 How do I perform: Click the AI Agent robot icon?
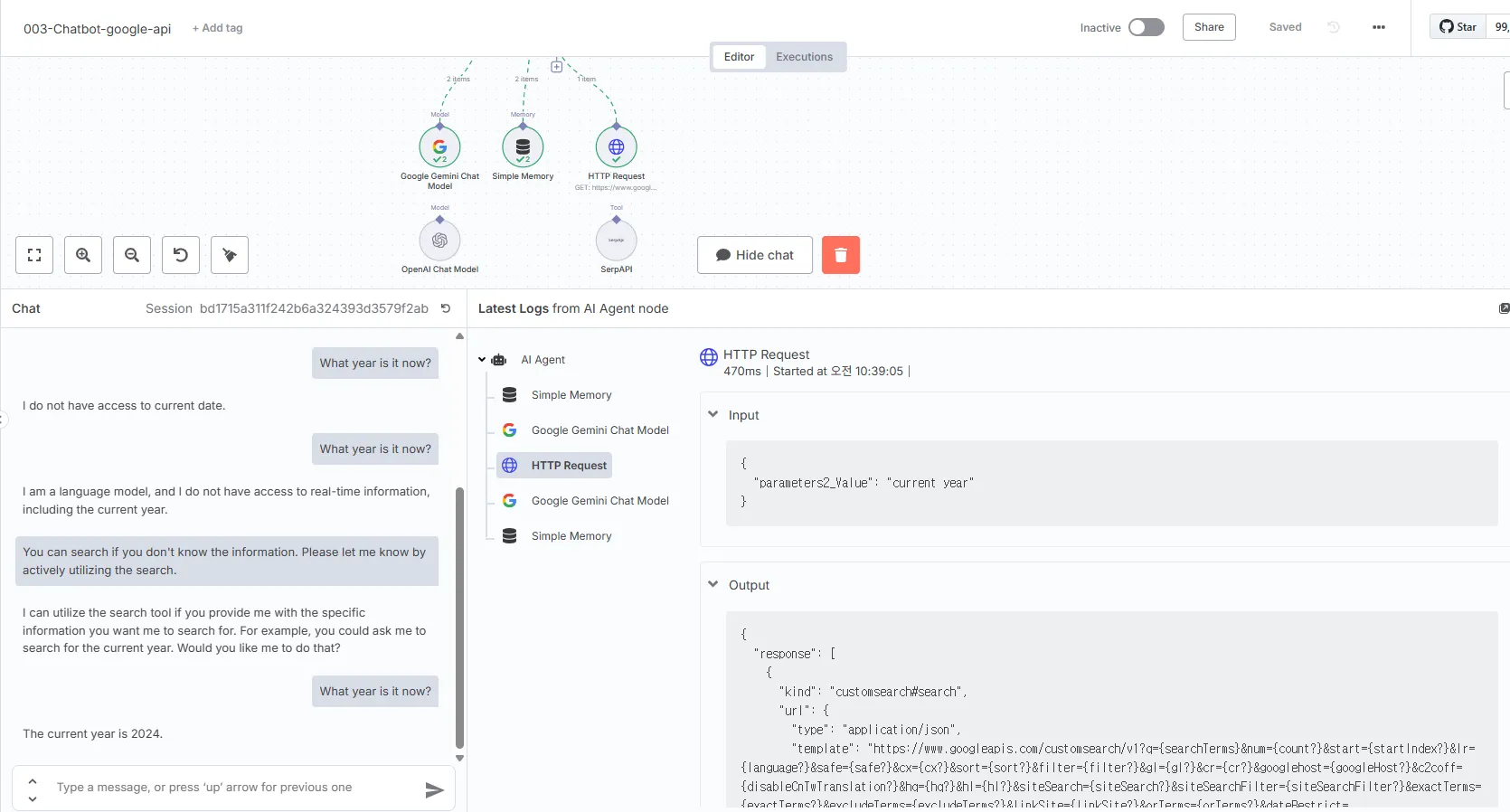click(x=499, y=360)
